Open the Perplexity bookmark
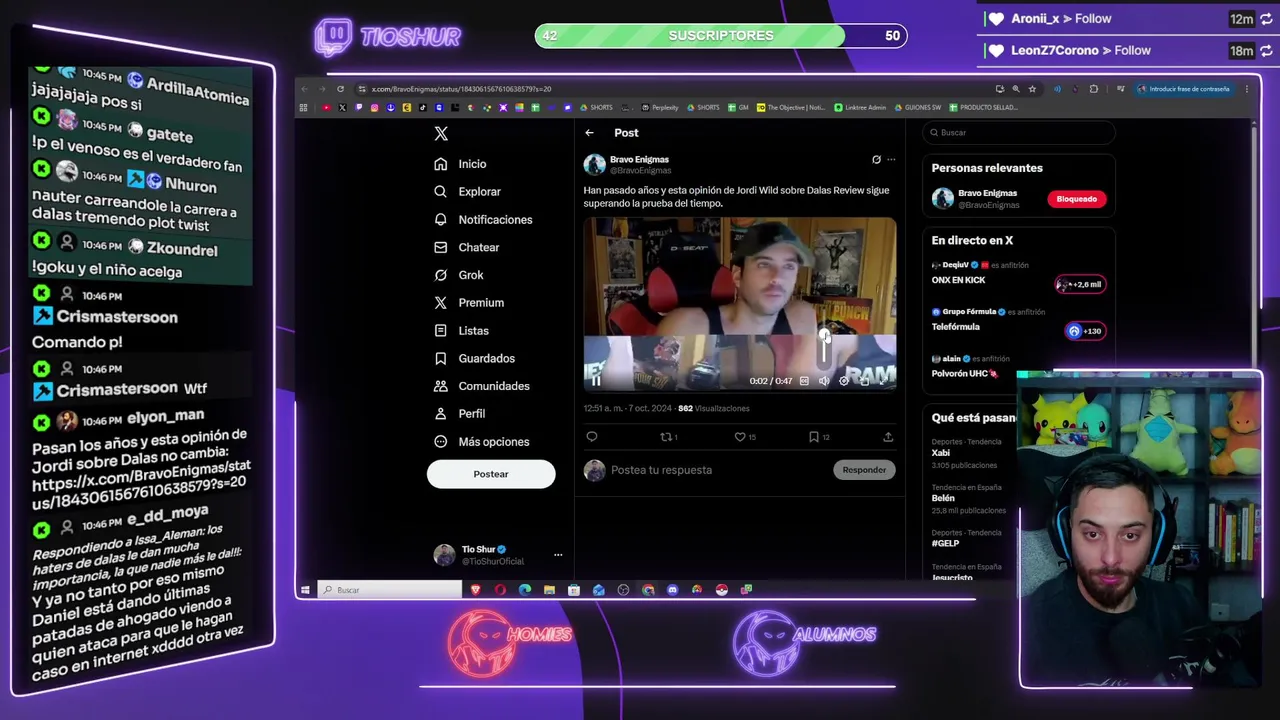1280x720 pixels. click(x=660, y=107)
